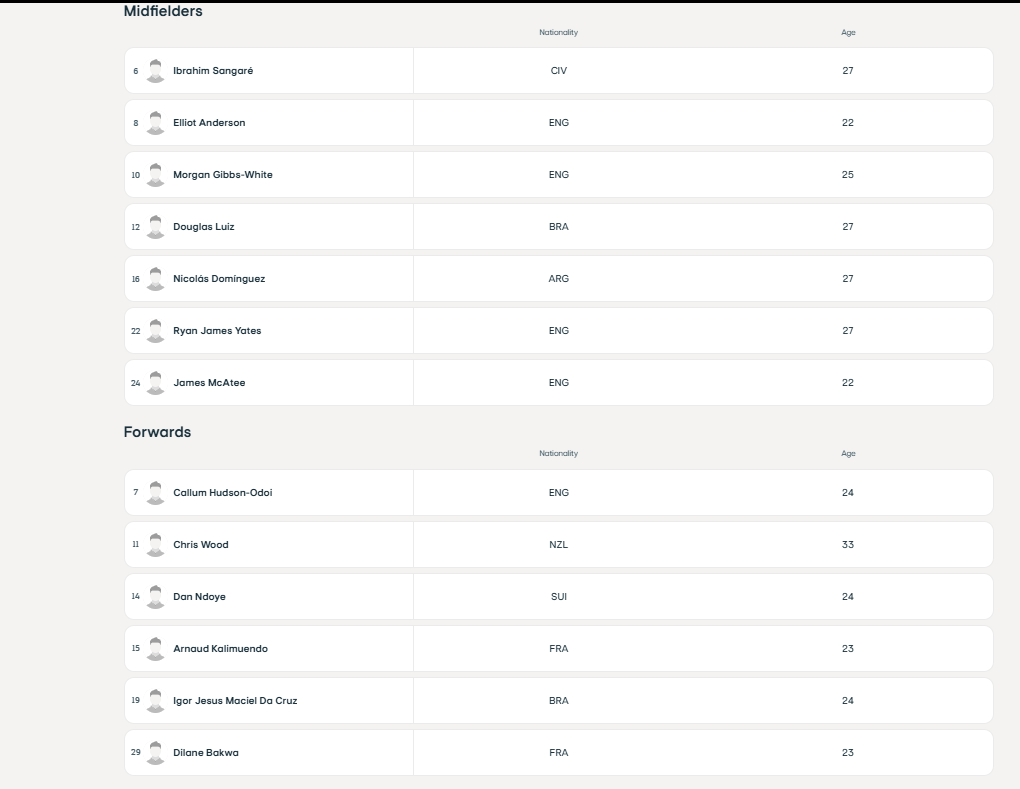Open Ryan James Yates profile link
Screen dimensions: 1020x789
217,331
